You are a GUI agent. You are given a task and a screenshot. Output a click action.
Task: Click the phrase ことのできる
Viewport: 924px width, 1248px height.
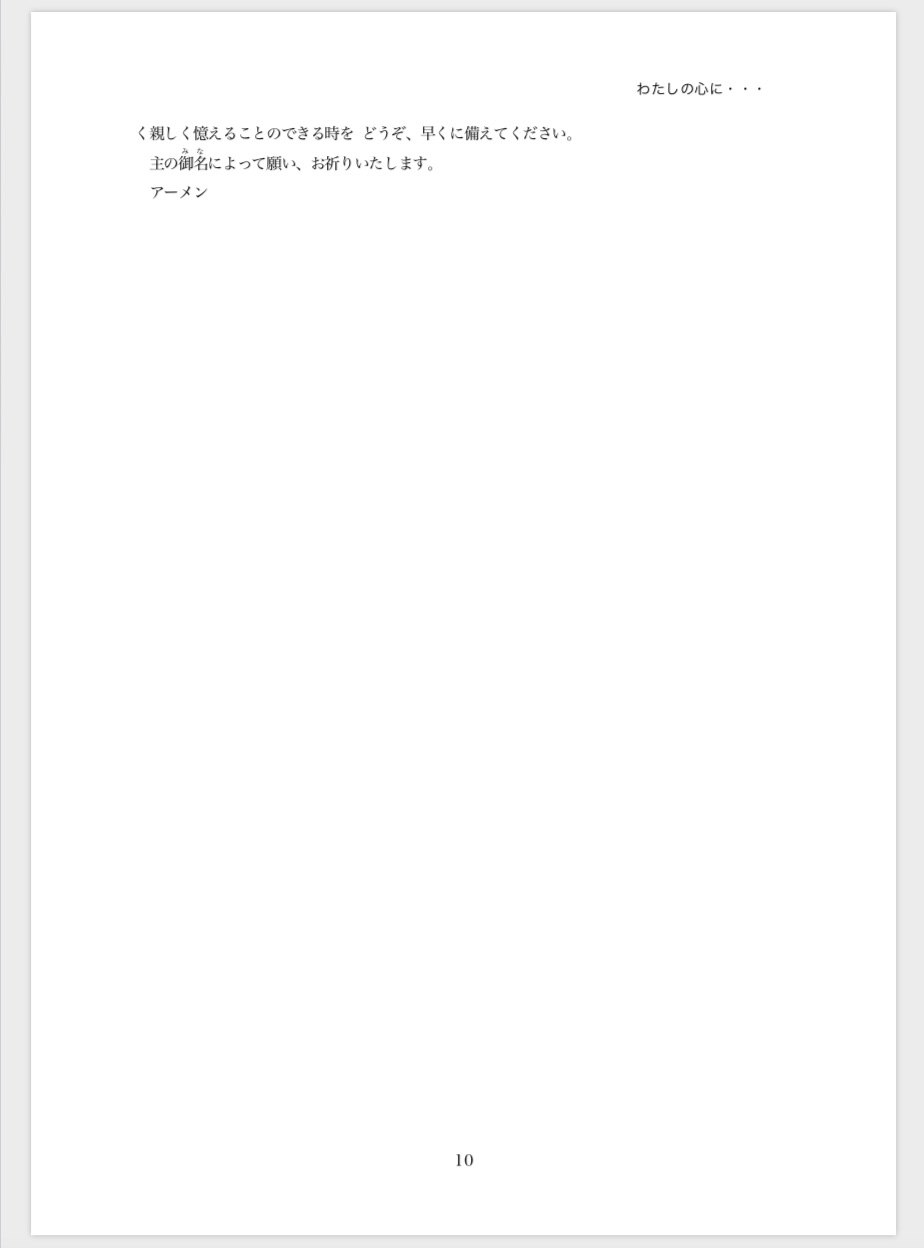pyautogui.click(x=281, y=134)
